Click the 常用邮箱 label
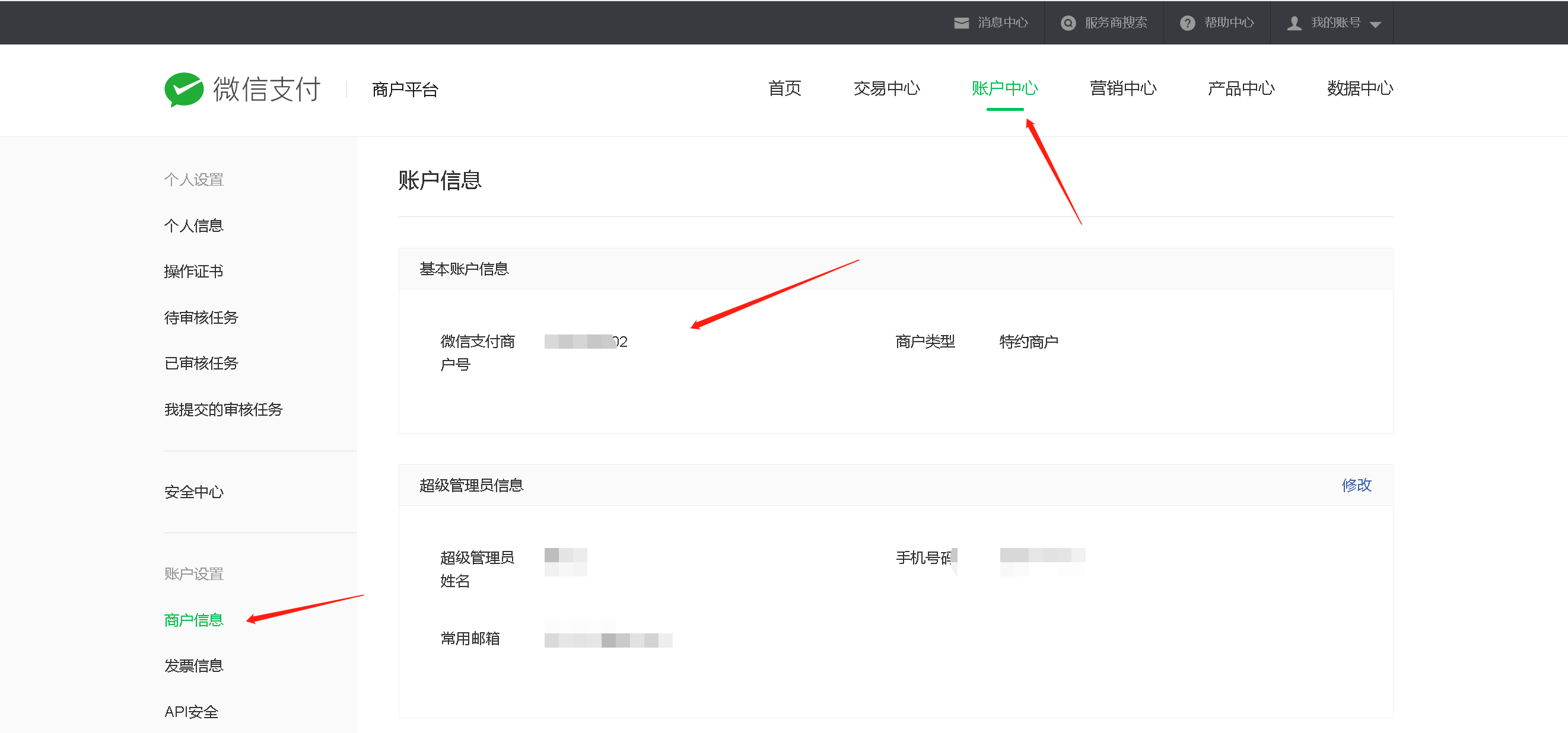Image resolution: width=1568 pixels, height=733 pixels. pos(470,639)
